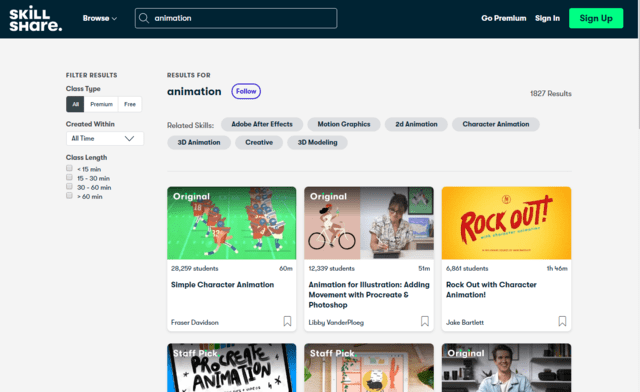Click the 1h 46m duration text
The height and width of the screenshot is (392, 640).
click(x=557, y=269)
